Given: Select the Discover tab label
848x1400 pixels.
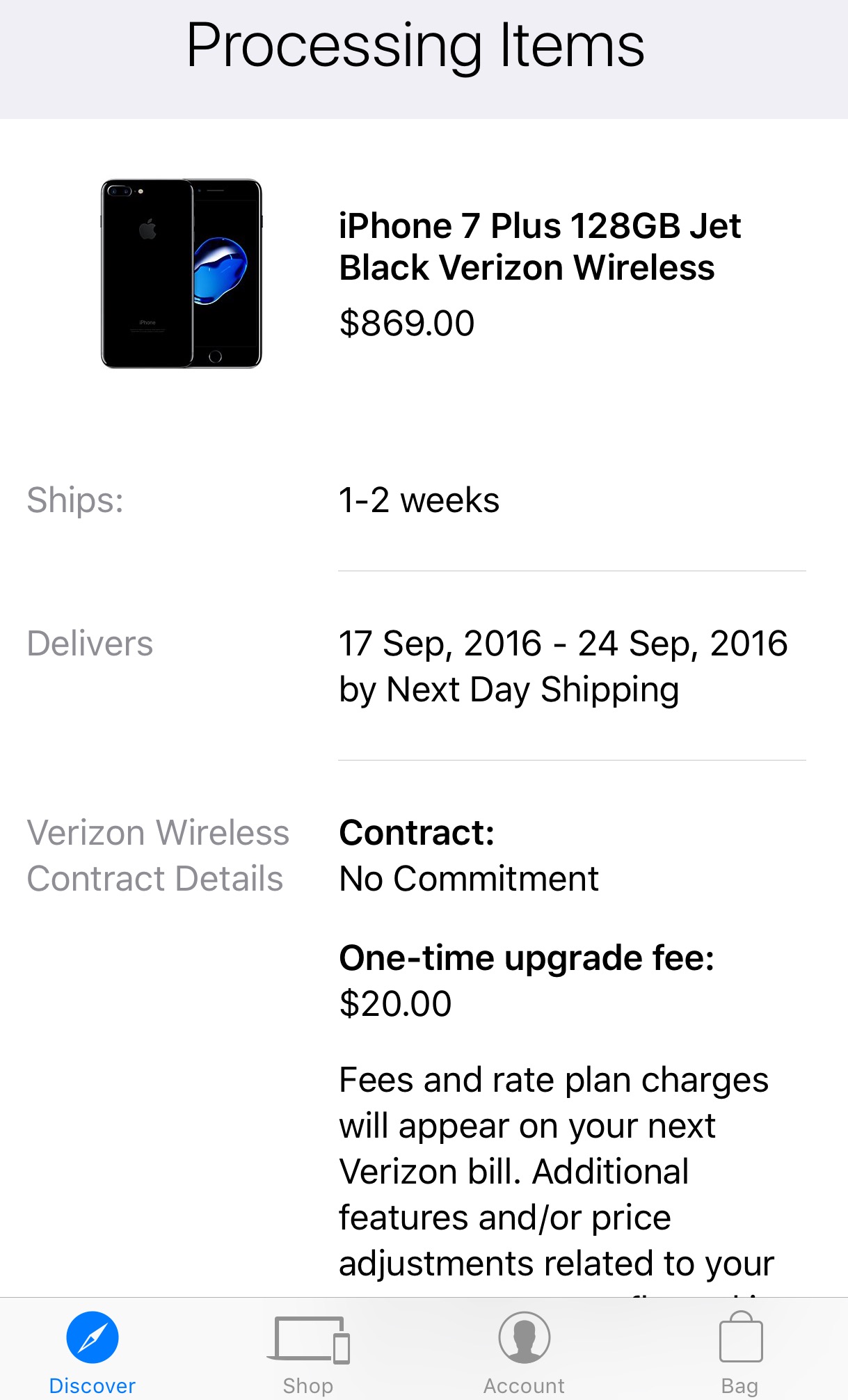Looking at the screenshot, I should coord(93,1385).
